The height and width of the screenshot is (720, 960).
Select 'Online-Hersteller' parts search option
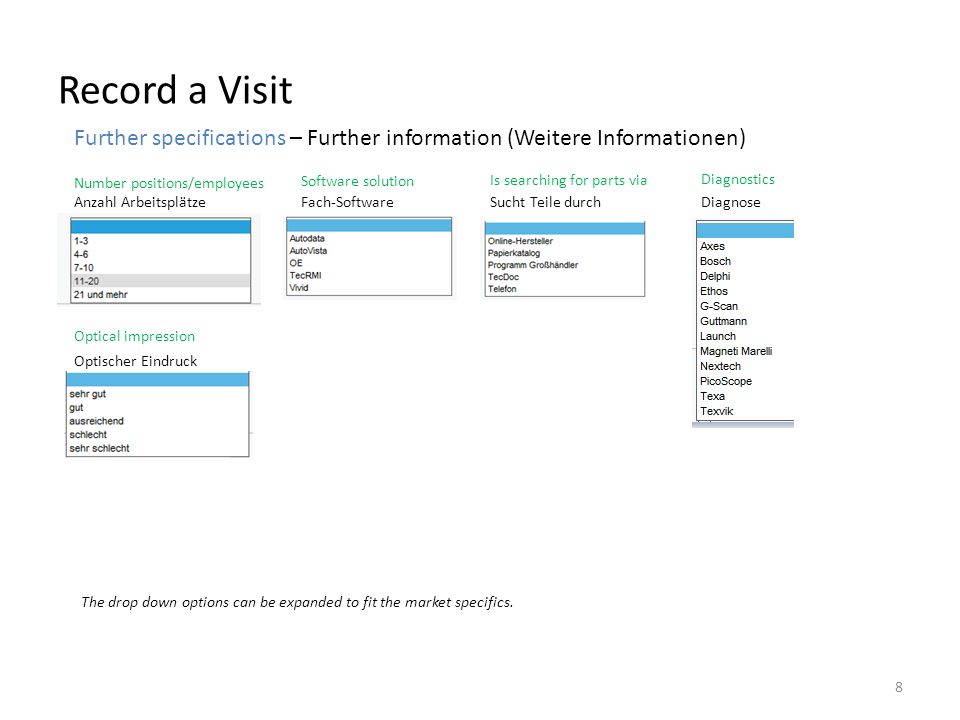pos(564,241)
